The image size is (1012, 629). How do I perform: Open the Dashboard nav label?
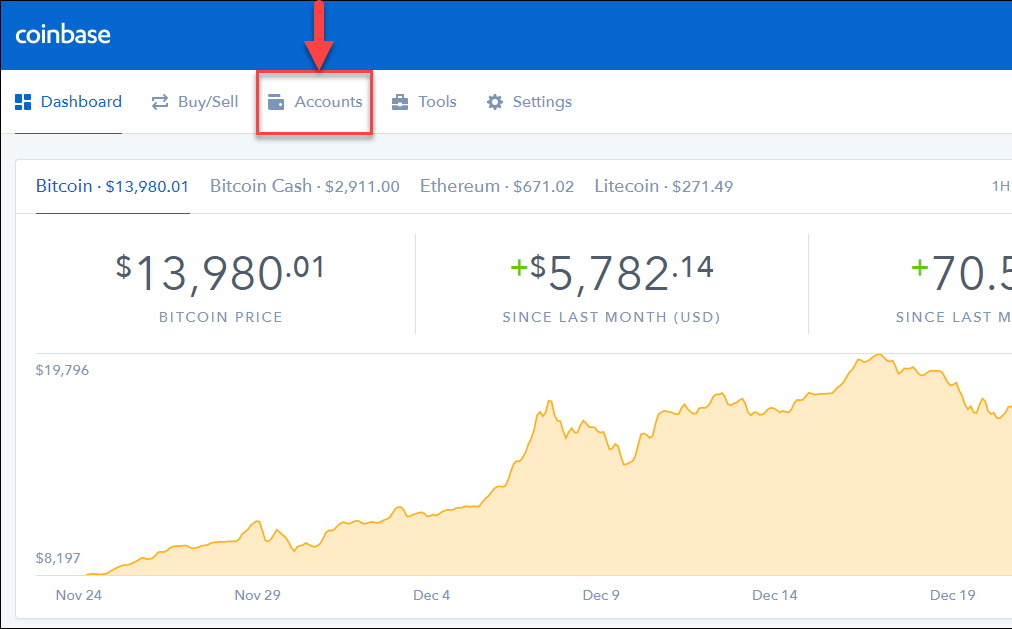coord(81,102)
